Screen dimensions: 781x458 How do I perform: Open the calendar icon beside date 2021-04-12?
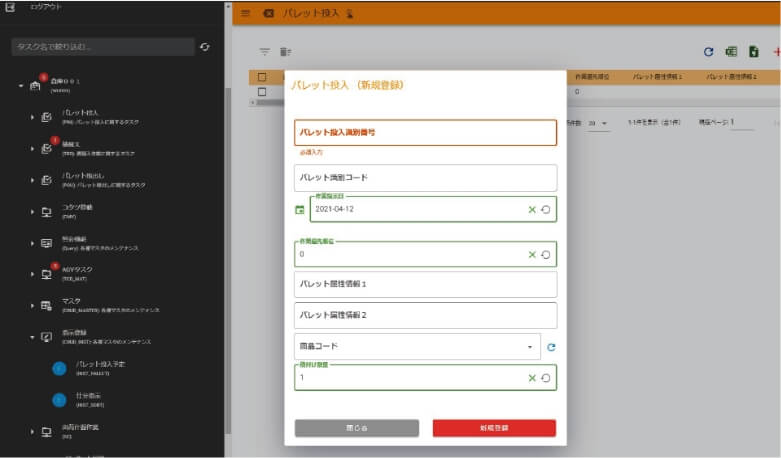(300, 210)
